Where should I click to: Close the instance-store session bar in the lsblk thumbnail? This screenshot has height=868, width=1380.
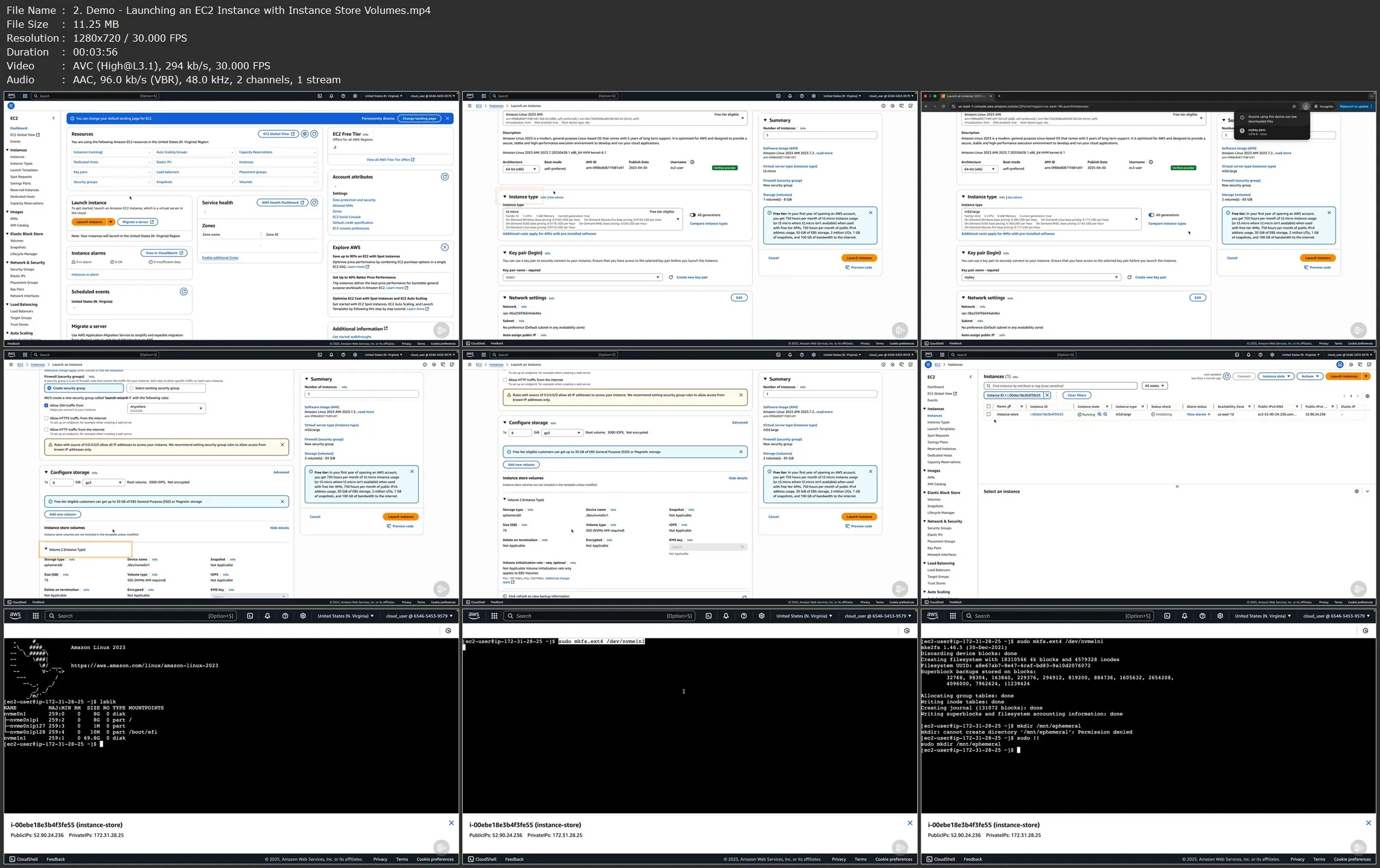[x=451, y=823]
